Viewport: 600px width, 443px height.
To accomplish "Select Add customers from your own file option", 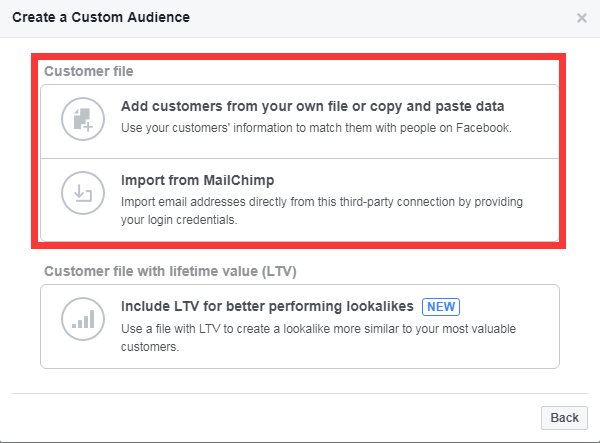I will pos(300,122).
